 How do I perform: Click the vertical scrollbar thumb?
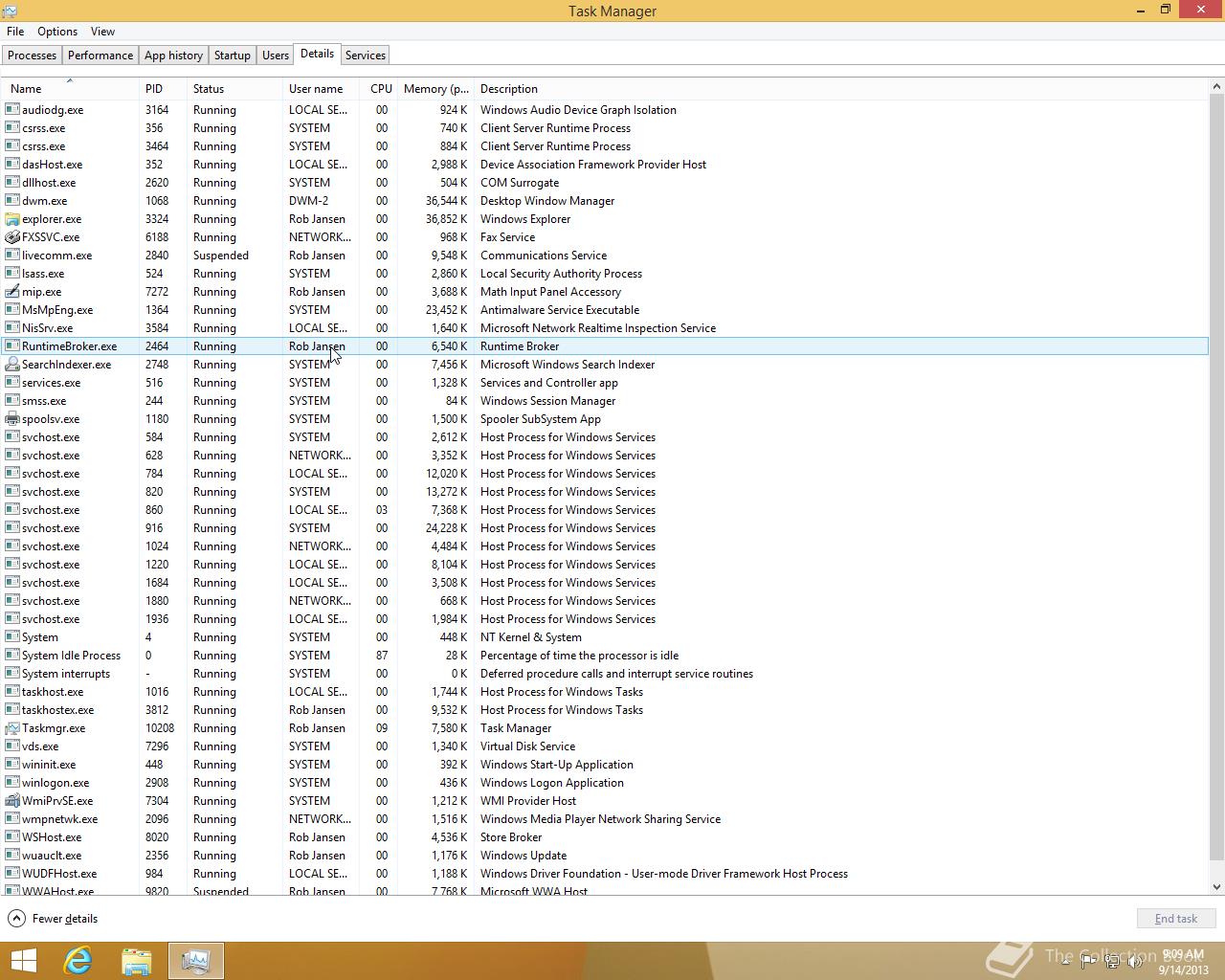pyautogui.click(x=1217, y=476)
